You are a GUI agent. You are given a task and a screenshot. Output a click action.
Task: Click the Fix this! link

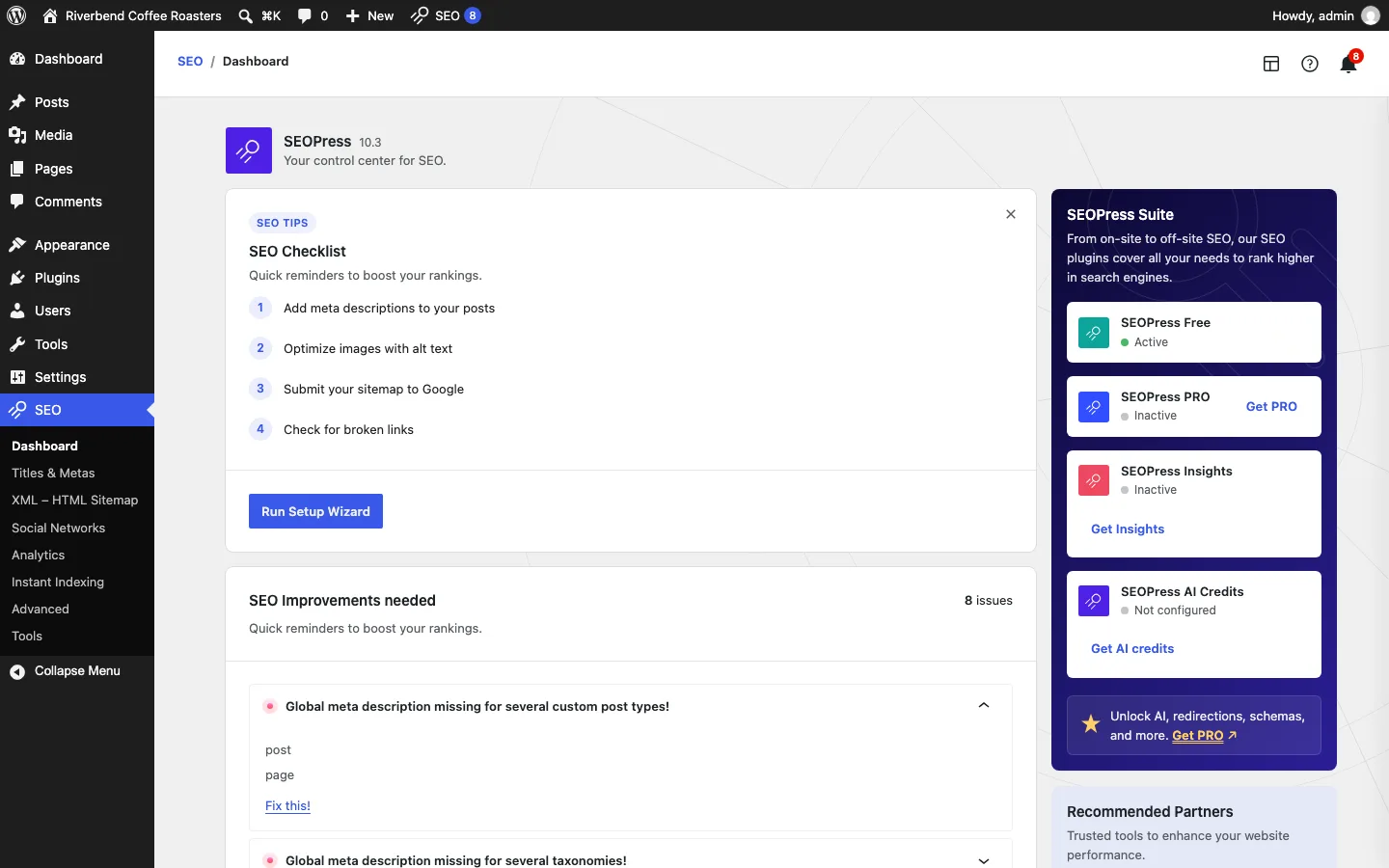click(x=287, y=806)
